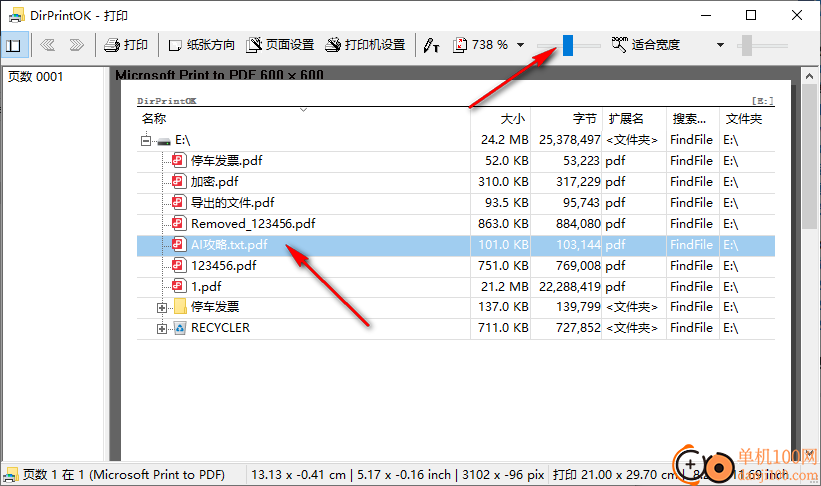Open the 738 % zoom dropdown arrow
Viewport: 821px width, 486px height.
pyautogui.click(x=520, y=45)
